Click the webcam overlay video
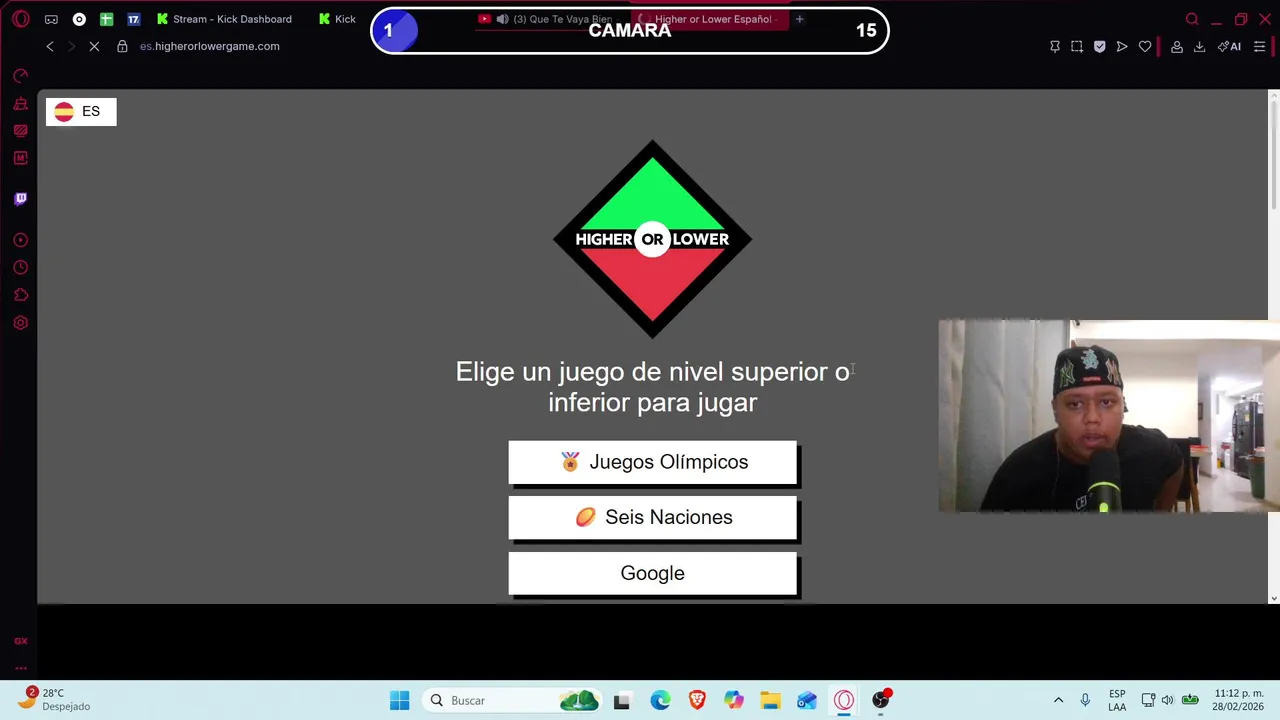Screen dimensions: 1280x720 point(1109,416)
